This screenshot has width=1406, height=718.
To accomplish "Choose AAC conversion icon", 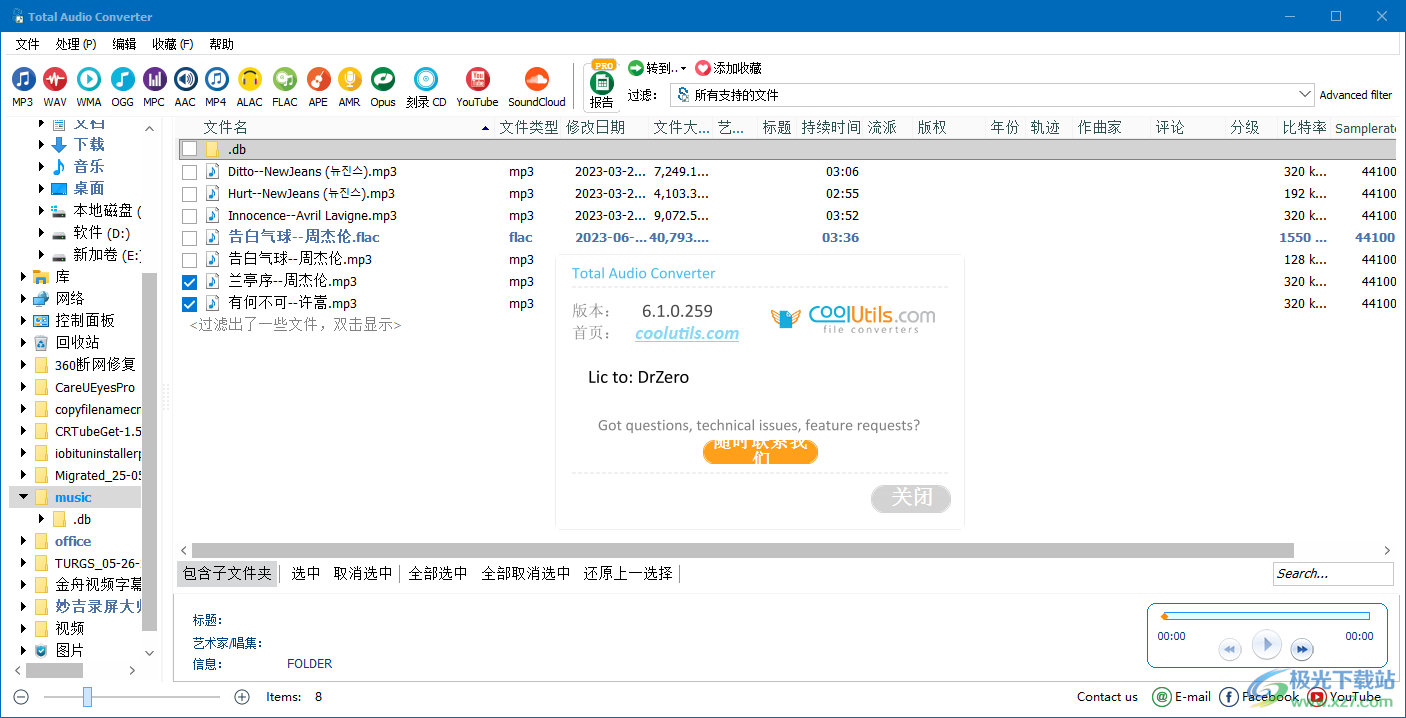I will [x=185, y=80].
